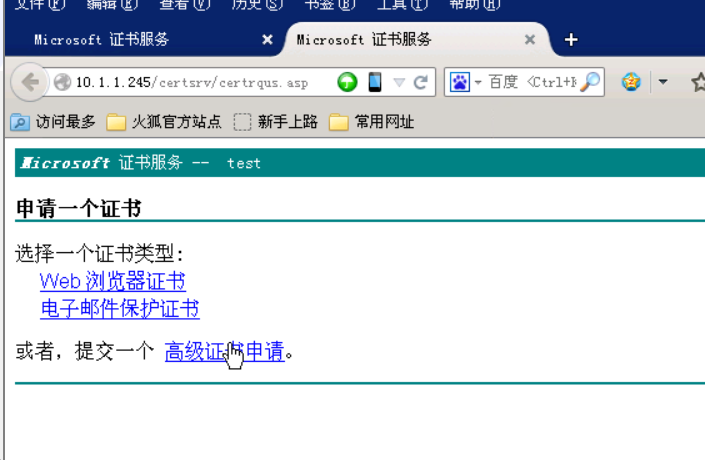
Task: Click the 高级证书申请 link
Action: tap(224, 351)
